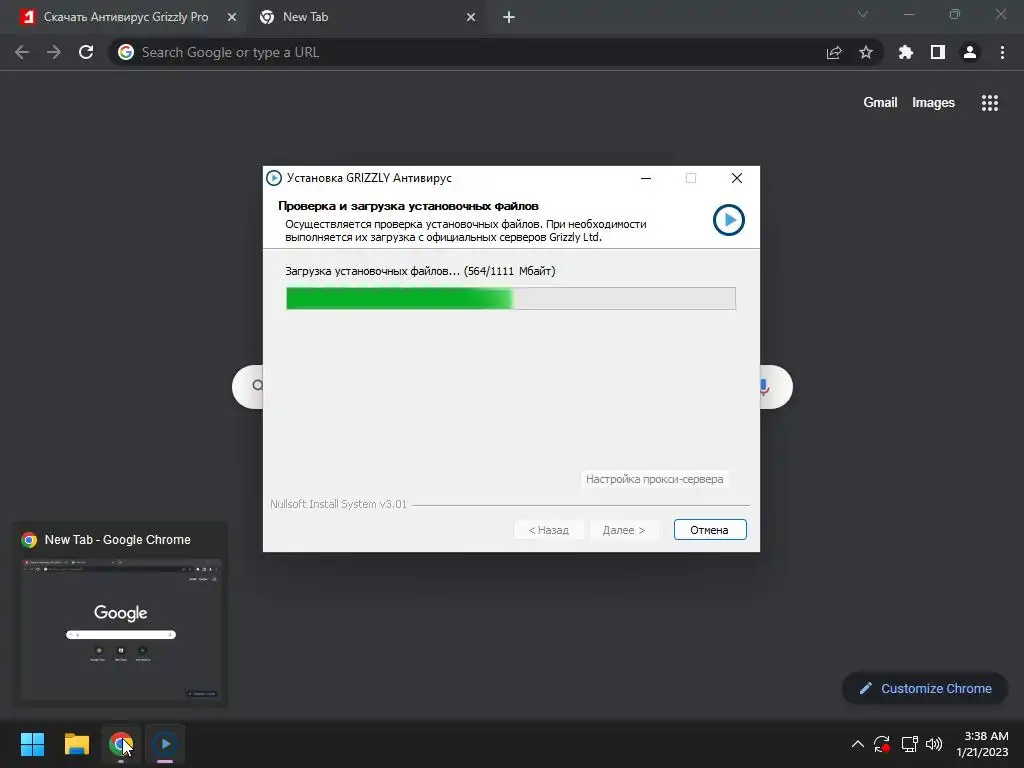Open the Chrome profile avatar icon
This screenshot has height=768, width=1024.
[x=970, y=52]
